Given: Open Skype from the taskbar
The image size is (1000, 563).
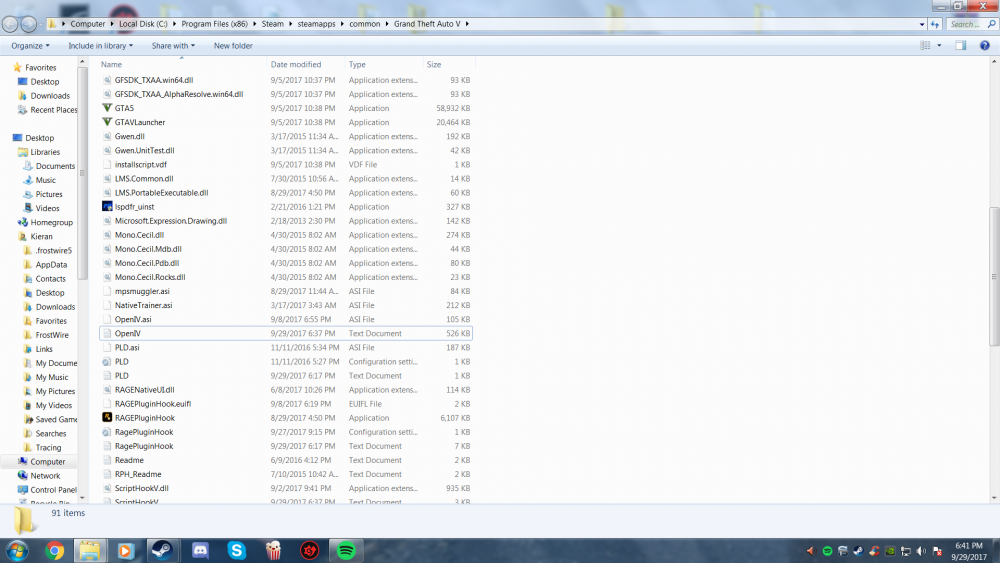Looking at the screenshot, I should point(237,550).
